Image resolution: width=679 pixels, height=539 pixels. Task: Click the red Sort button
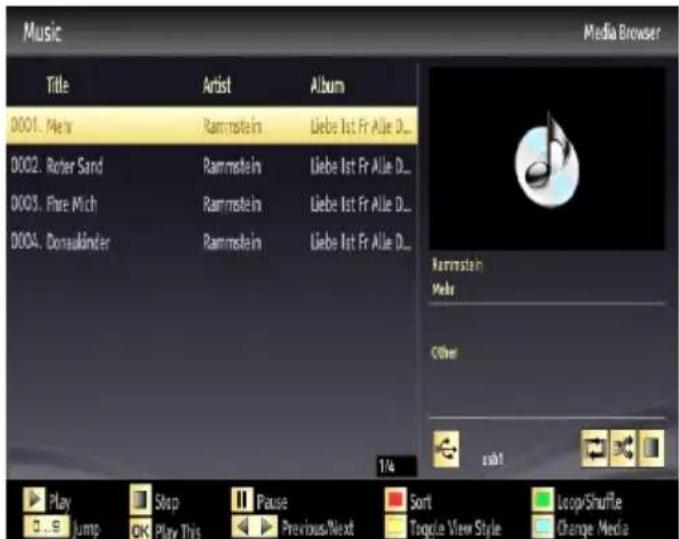pos(395,500)
